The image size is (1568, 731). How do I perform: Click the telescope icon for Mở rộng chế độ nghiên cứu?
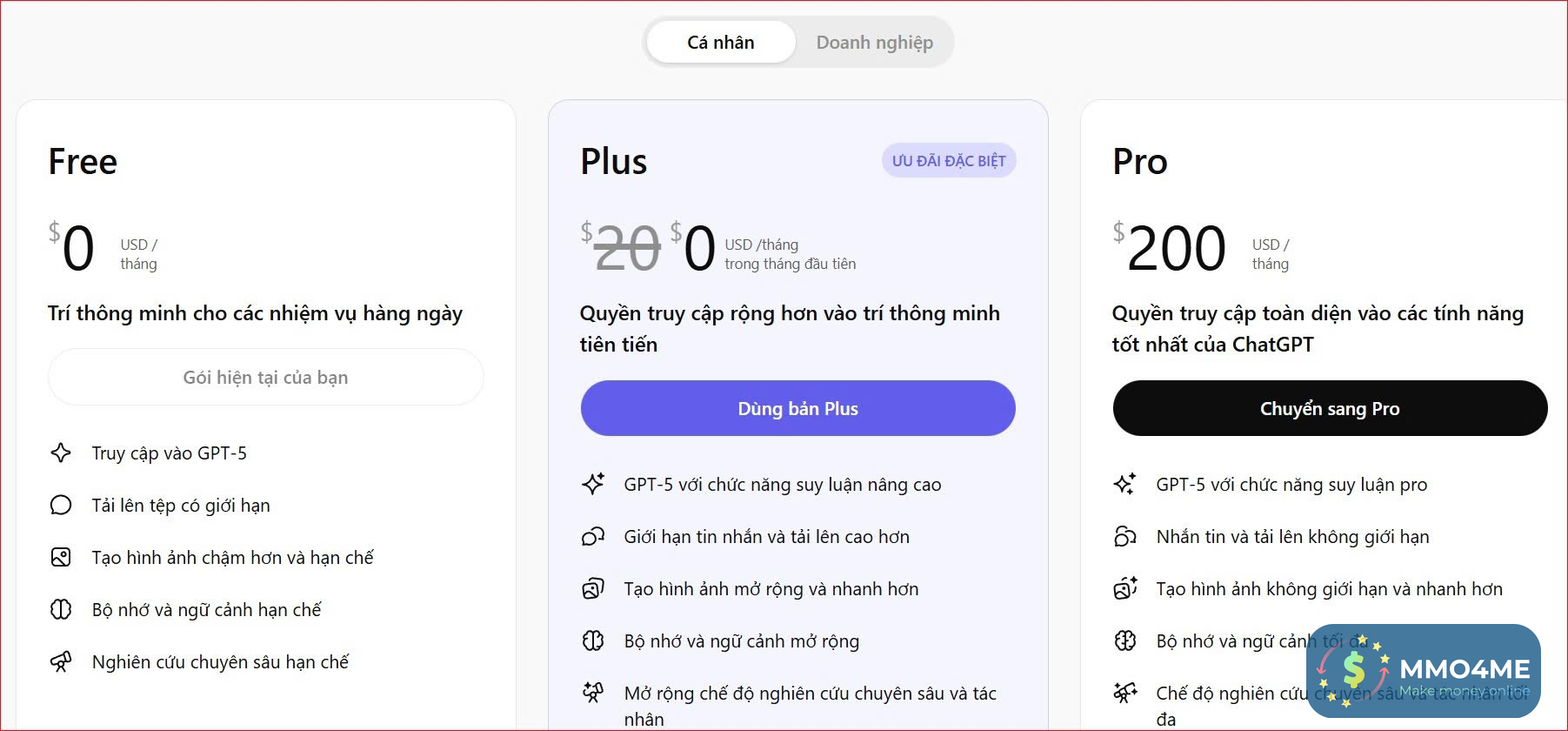[x=593, y=693]
